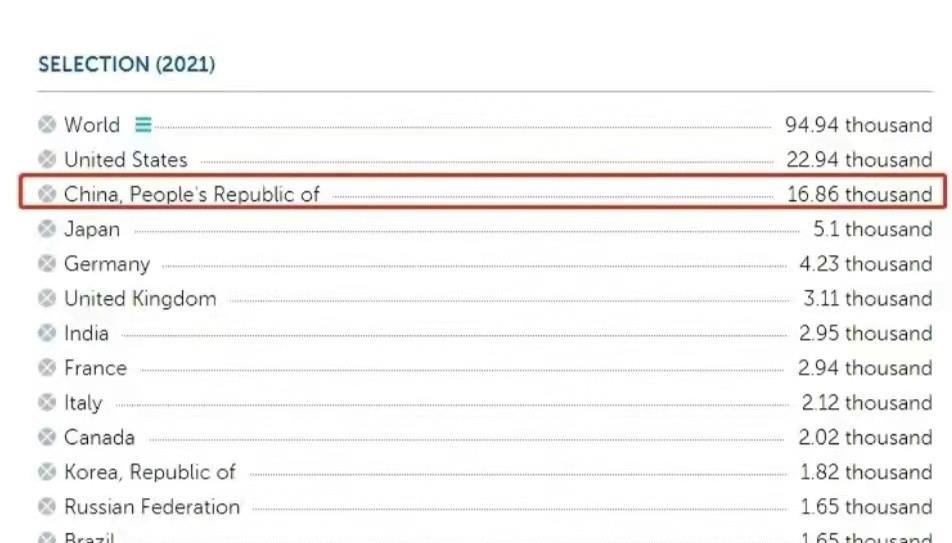Viewport: 952px width, 543px height.
Task: Remove India from the selection
Action: click(47, 333)
